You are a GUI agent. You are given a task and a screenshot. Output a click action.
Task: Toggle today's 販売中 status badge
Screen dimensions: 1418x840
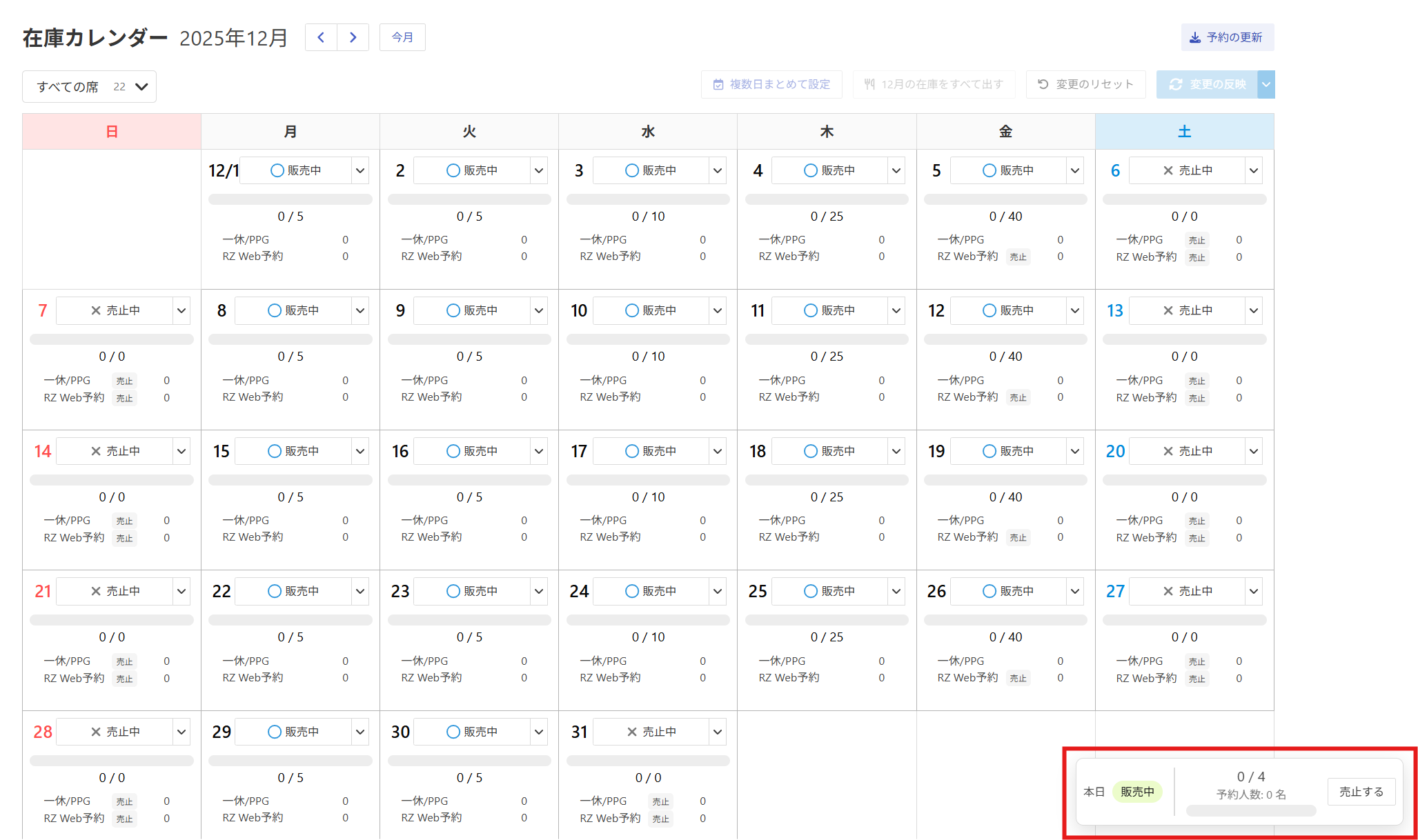1136,792
